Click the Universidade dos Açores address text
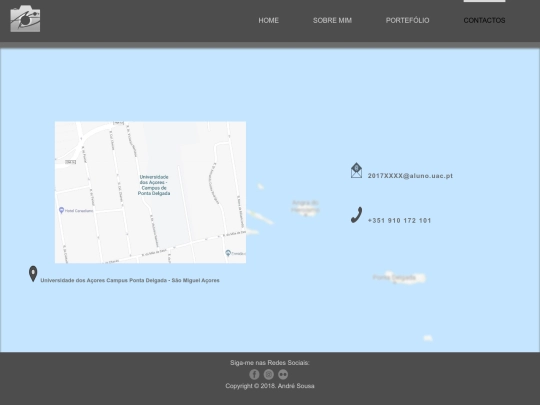 coord(130,280)
